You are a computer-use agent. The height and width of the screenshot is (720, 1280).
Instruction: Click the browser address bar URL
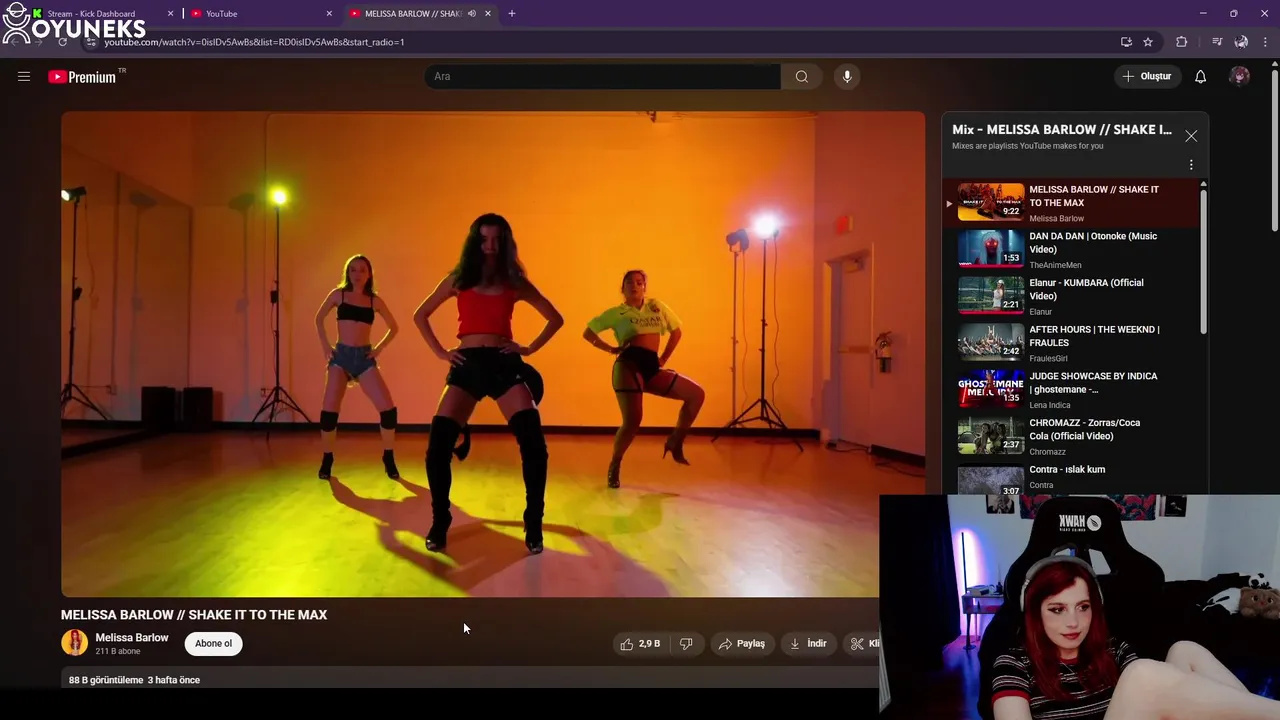click(254, 42)
